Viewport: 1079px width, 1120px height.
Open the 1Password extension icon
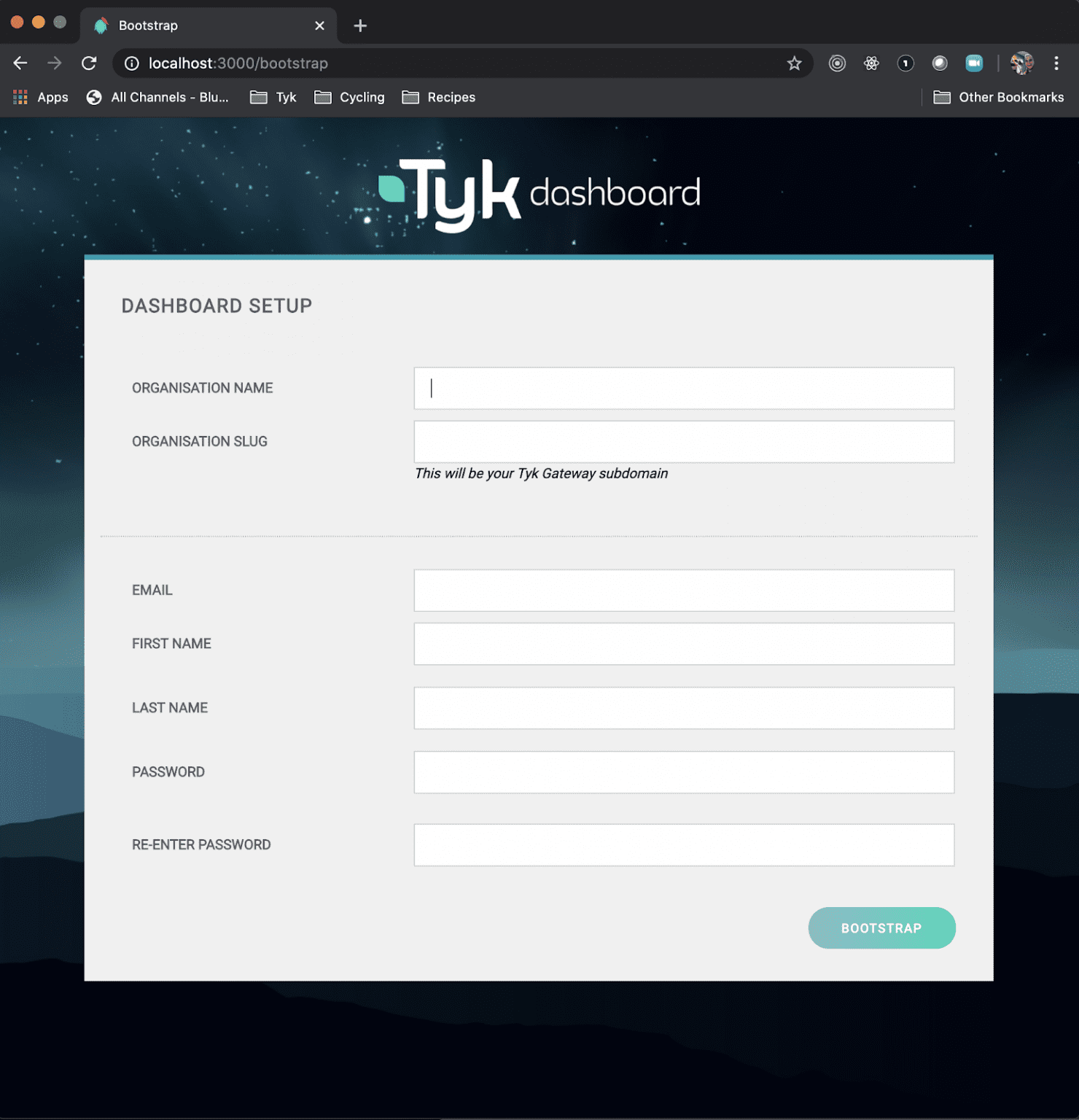tap(905, 63)
